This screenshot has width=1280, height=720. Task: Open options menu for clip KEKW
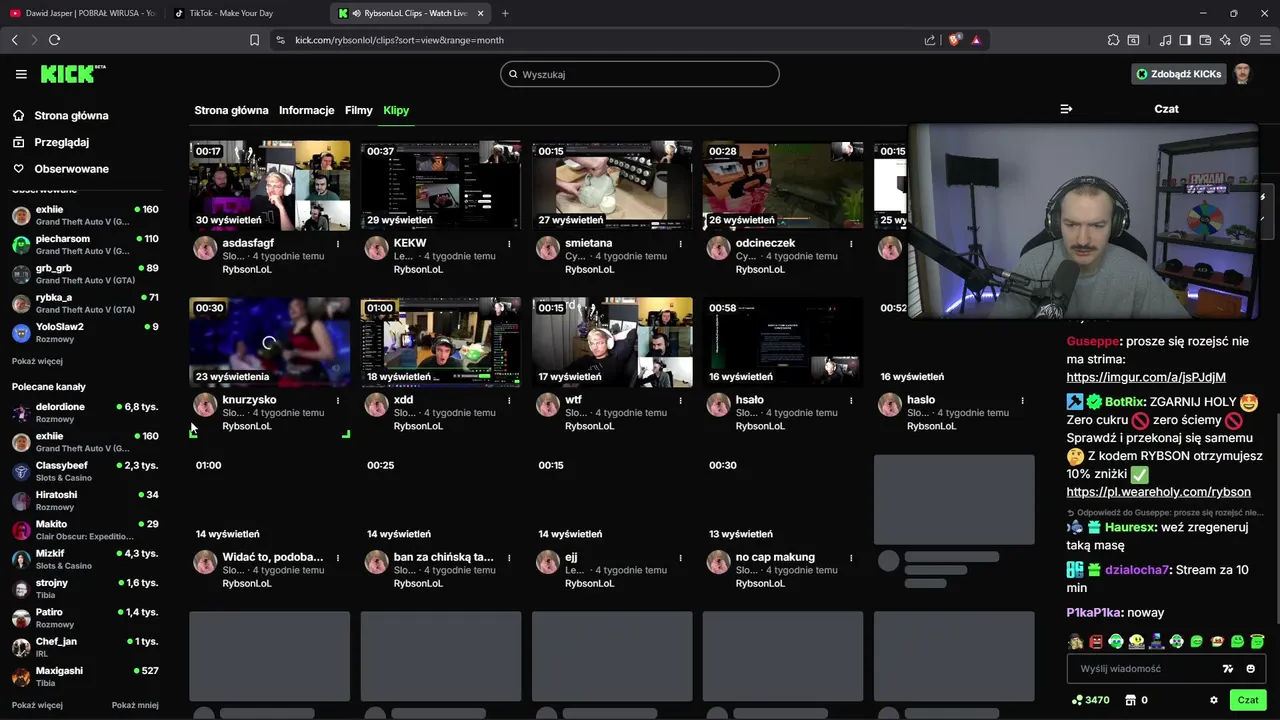509,243
